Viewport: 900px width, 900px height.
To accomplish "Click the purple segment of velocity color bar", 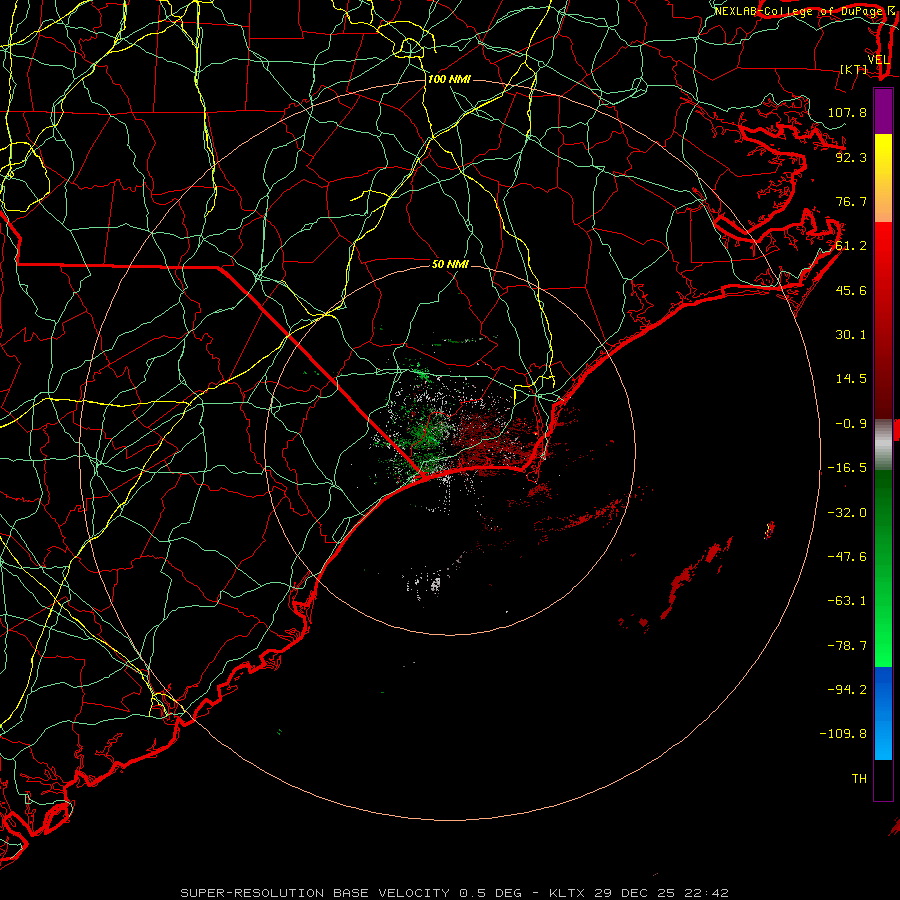I will click(883, 111).
